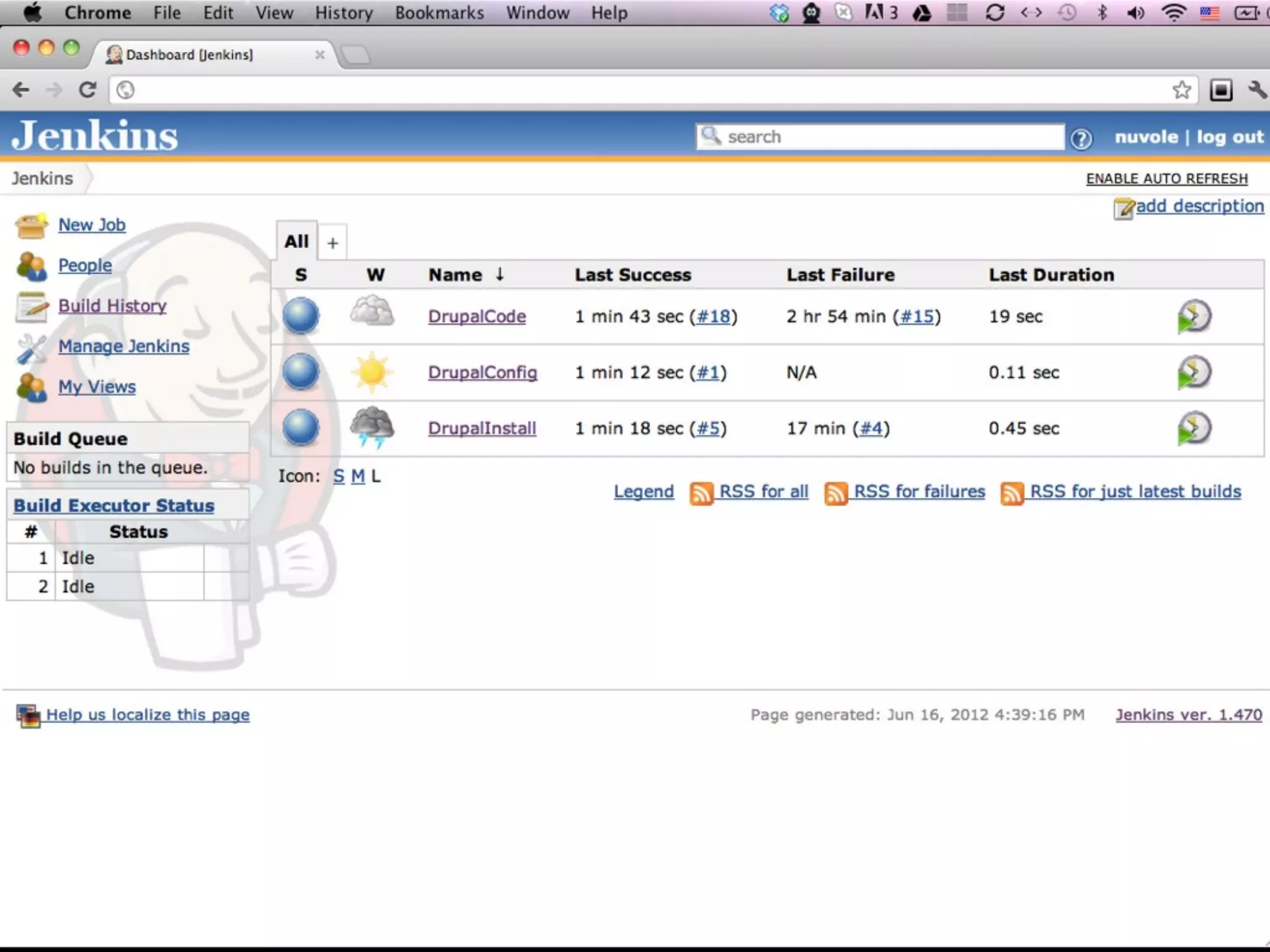Add a new view with the plus tab
Viewport: 1270px width, 952px height.
click(x=332, y=242)
